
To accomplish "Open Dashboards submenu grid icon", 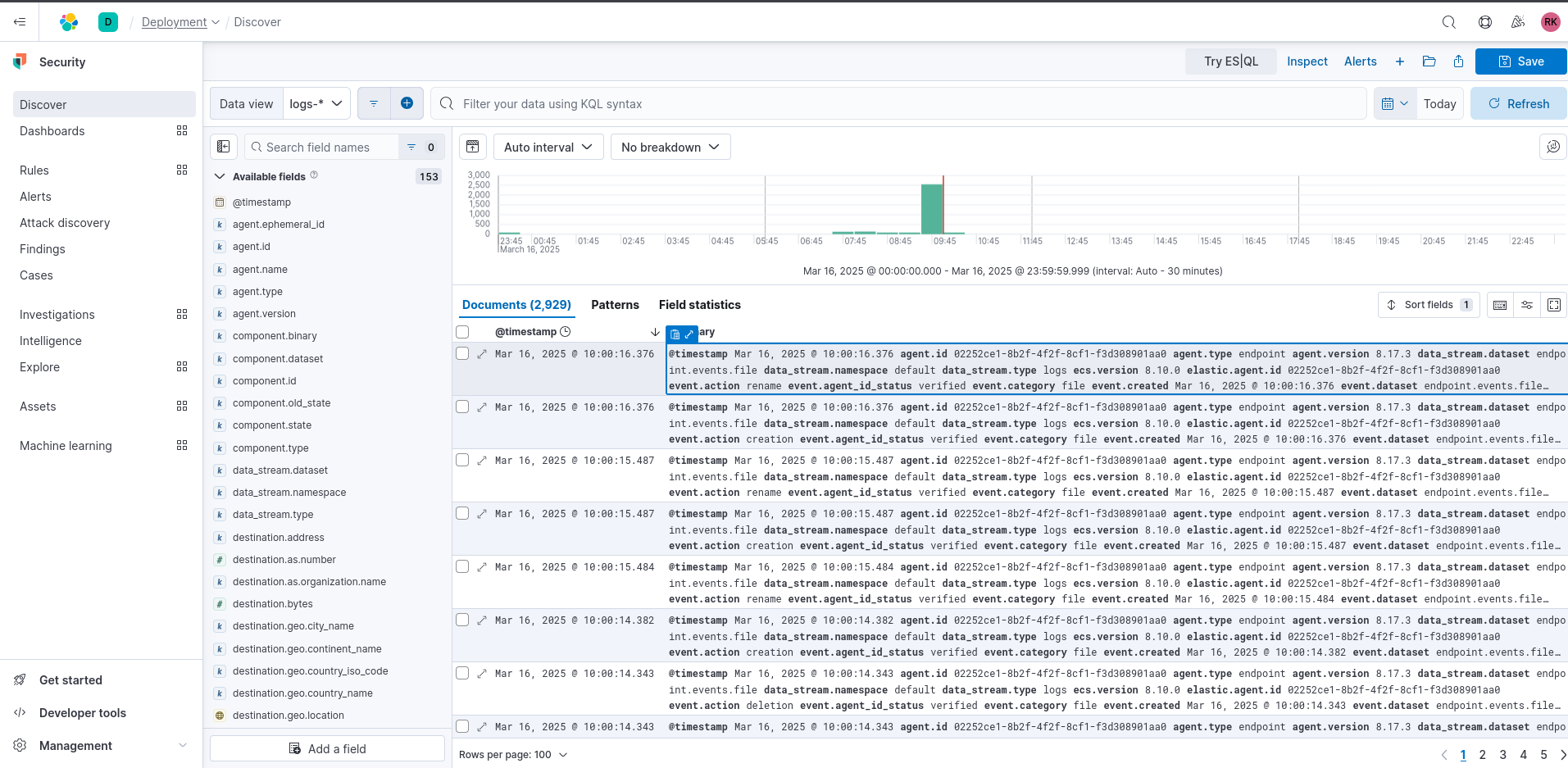I will point(182,131).
